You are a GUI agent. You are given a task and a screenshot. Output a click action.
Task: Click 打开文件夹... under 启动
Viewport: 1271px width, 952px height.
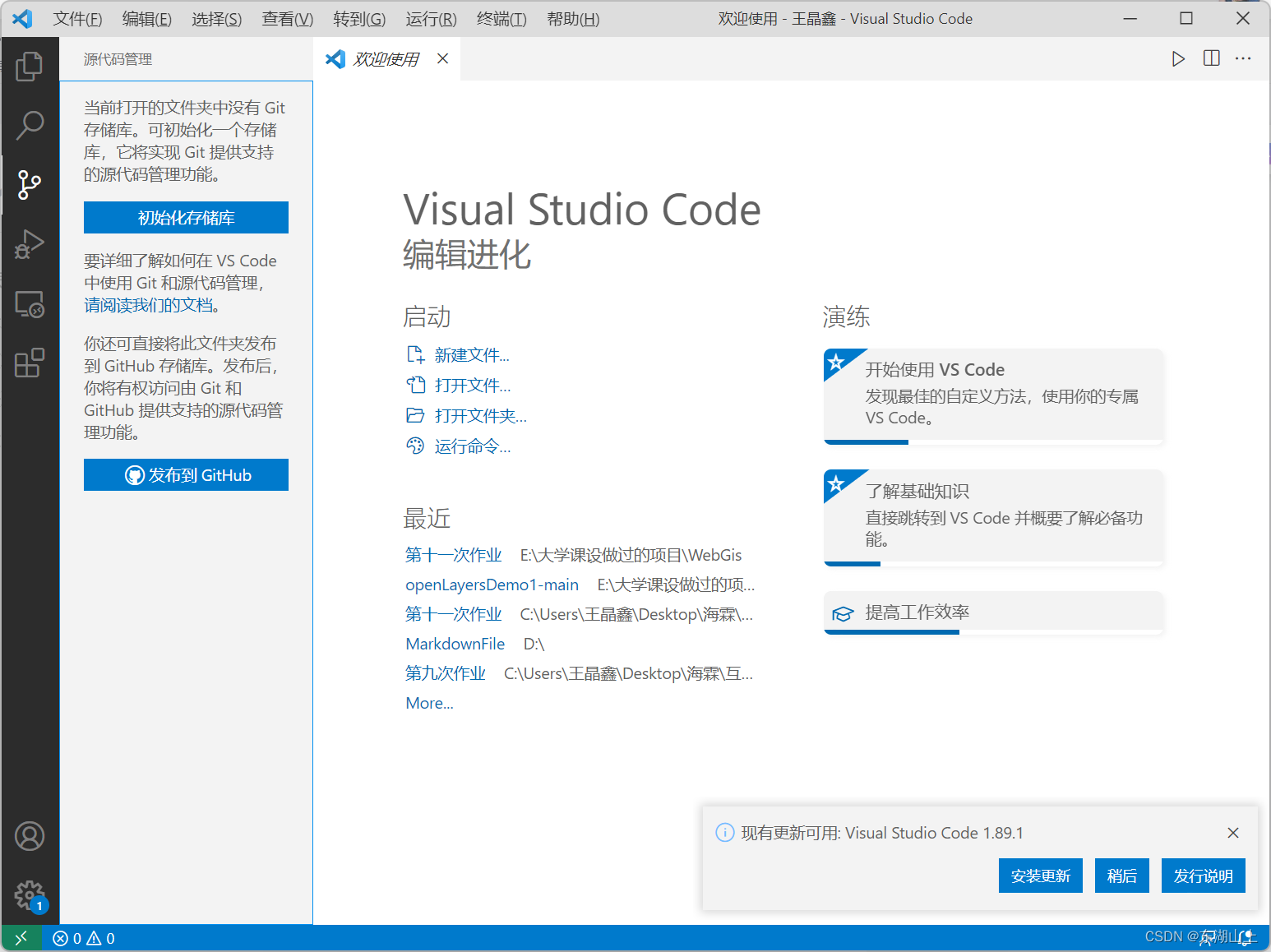pos(466,416)
